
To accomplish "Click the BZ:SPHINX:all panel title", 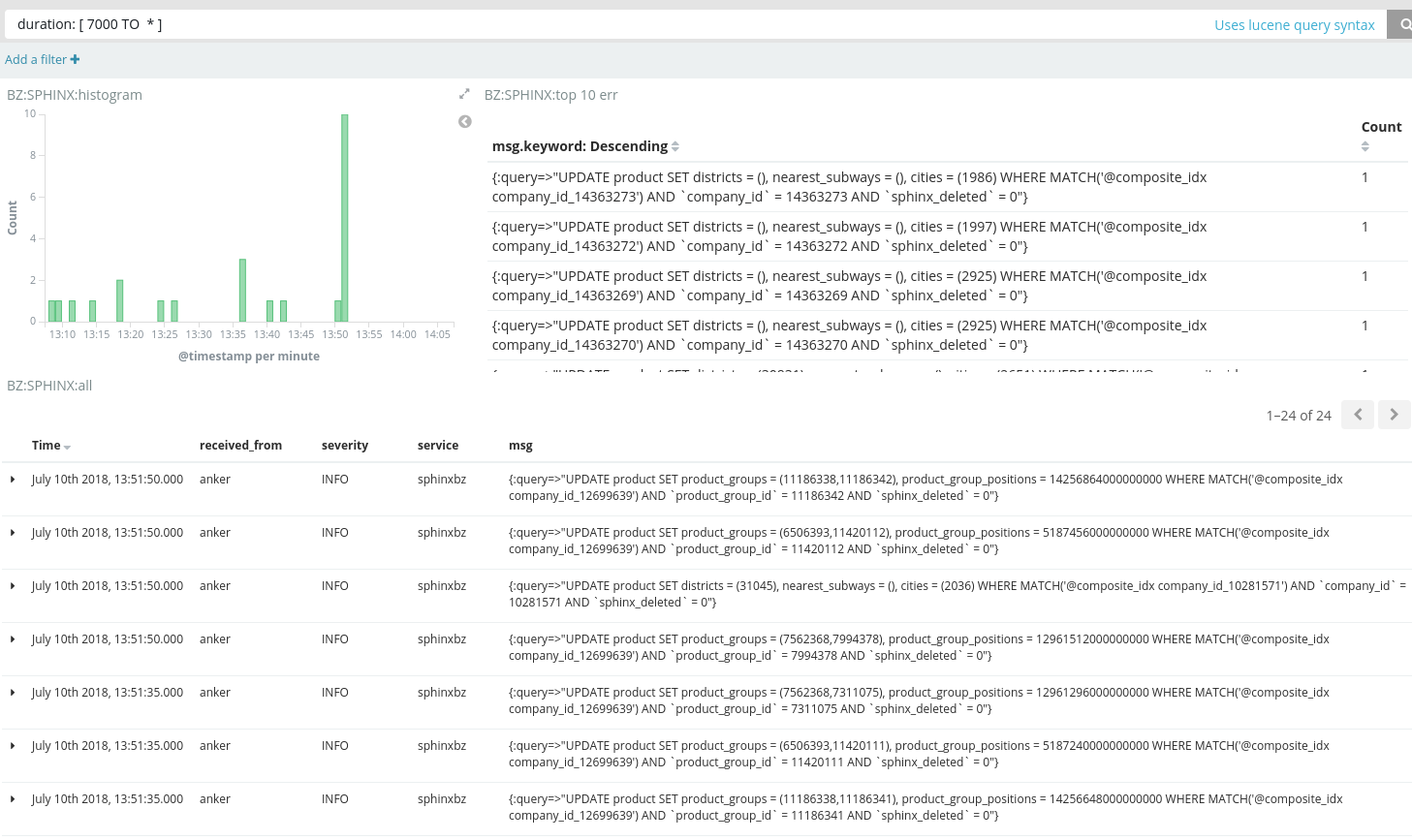I will pos(49,385).
